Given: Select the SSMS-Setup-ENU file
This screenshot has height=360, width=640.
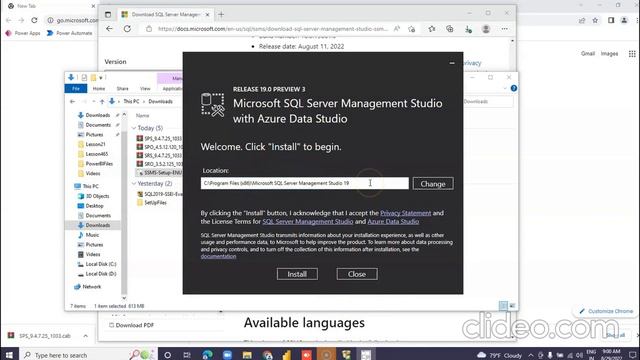Looking at the screenshot, I should 160,173.
